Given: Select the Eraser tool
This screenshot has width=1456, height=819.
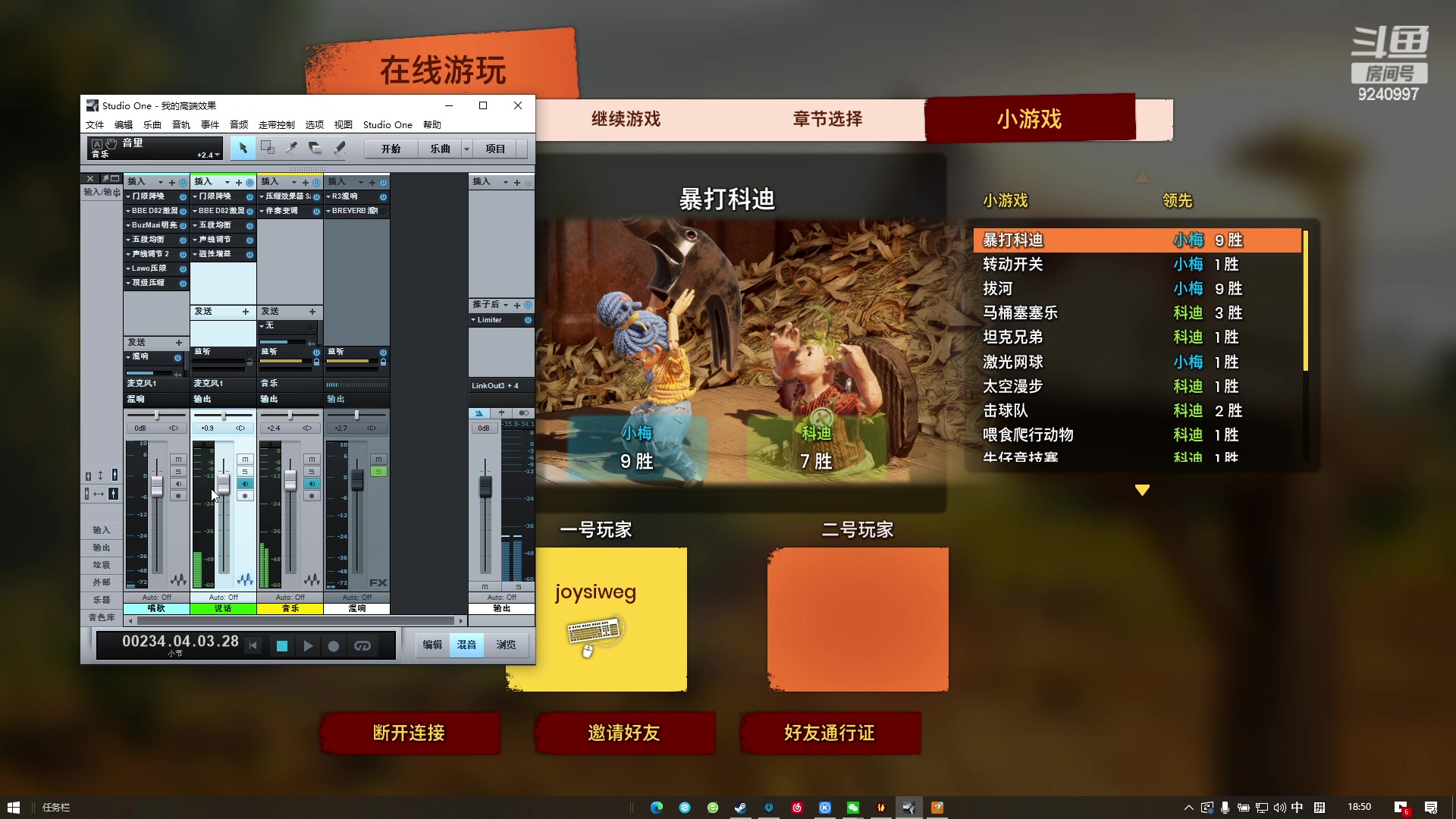Looking at the screenshot, I should 315,148.
